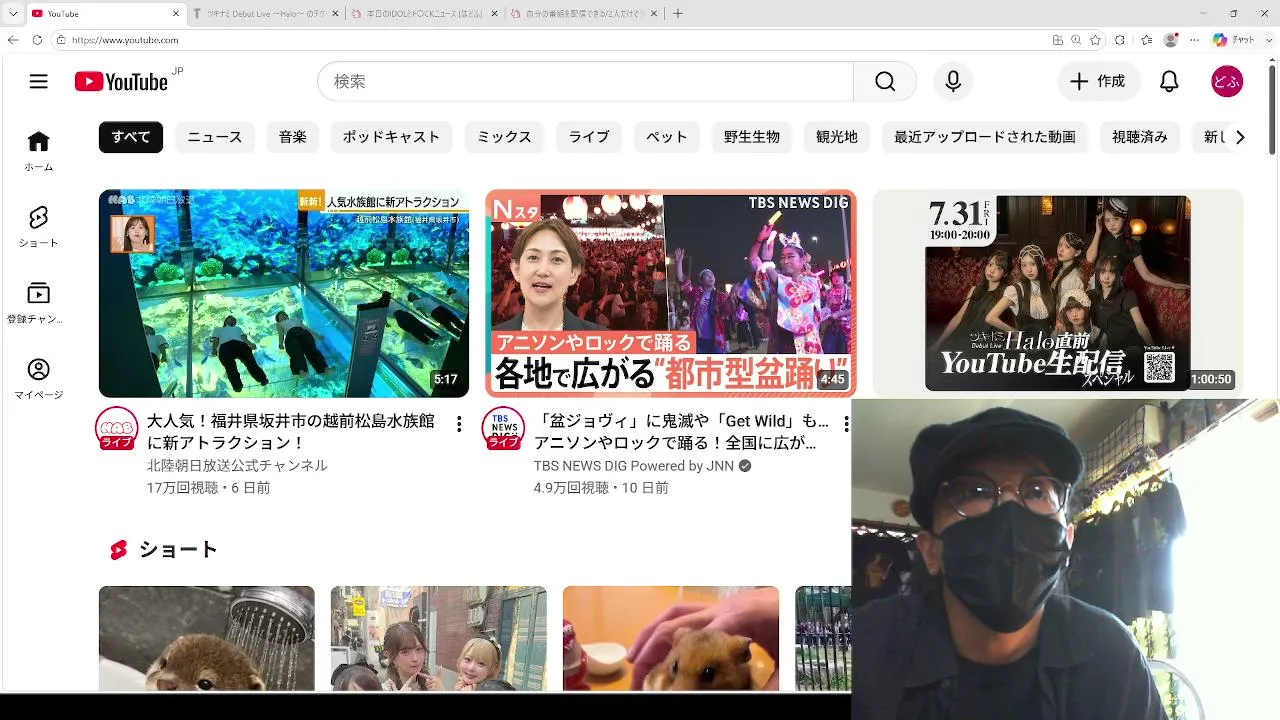Select the 野生生物 filter chip
The image size is (1280, 720).
[752, 137]
